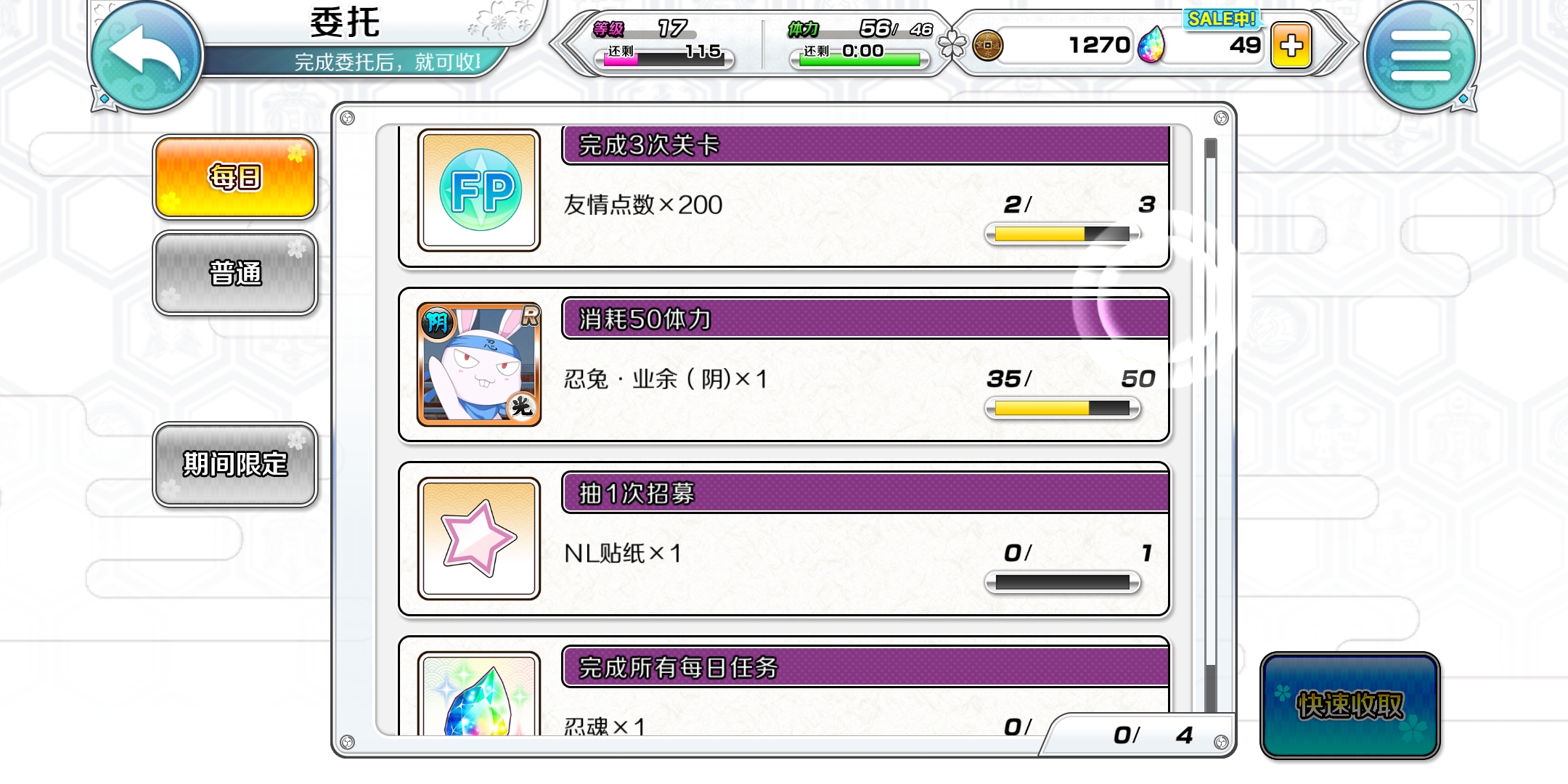Tap the 快速收取 quick collect button
1568x784 pixels.
(x=1350, y=706)
